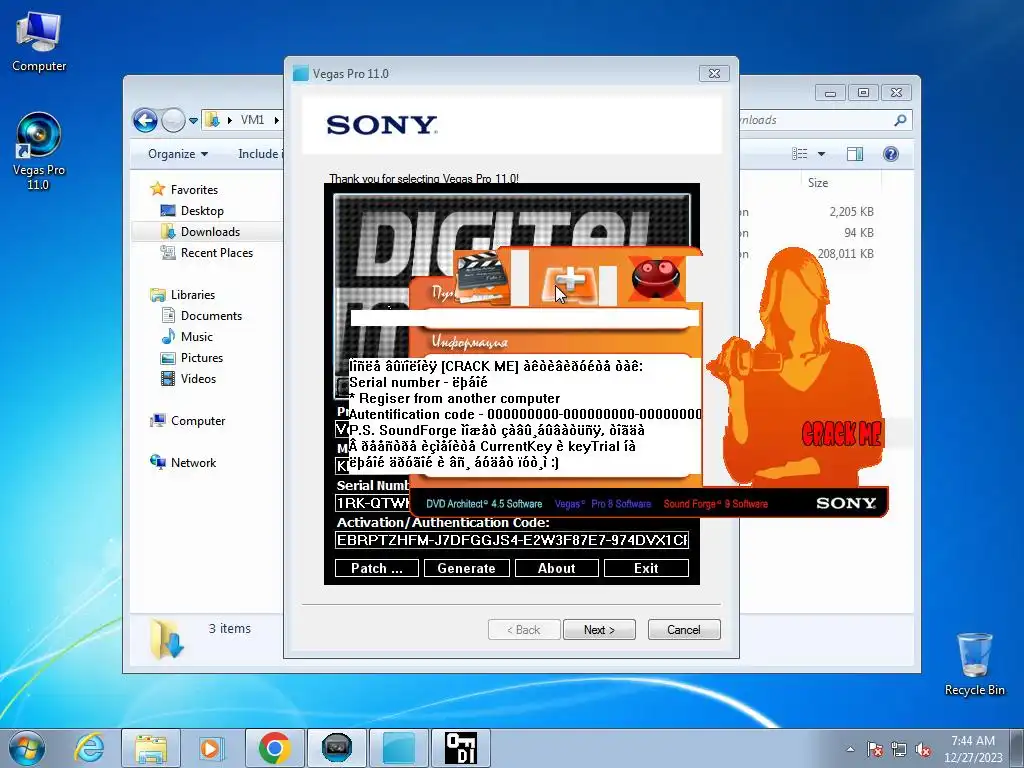Toggle the Explorer preview pane icon

854,154
